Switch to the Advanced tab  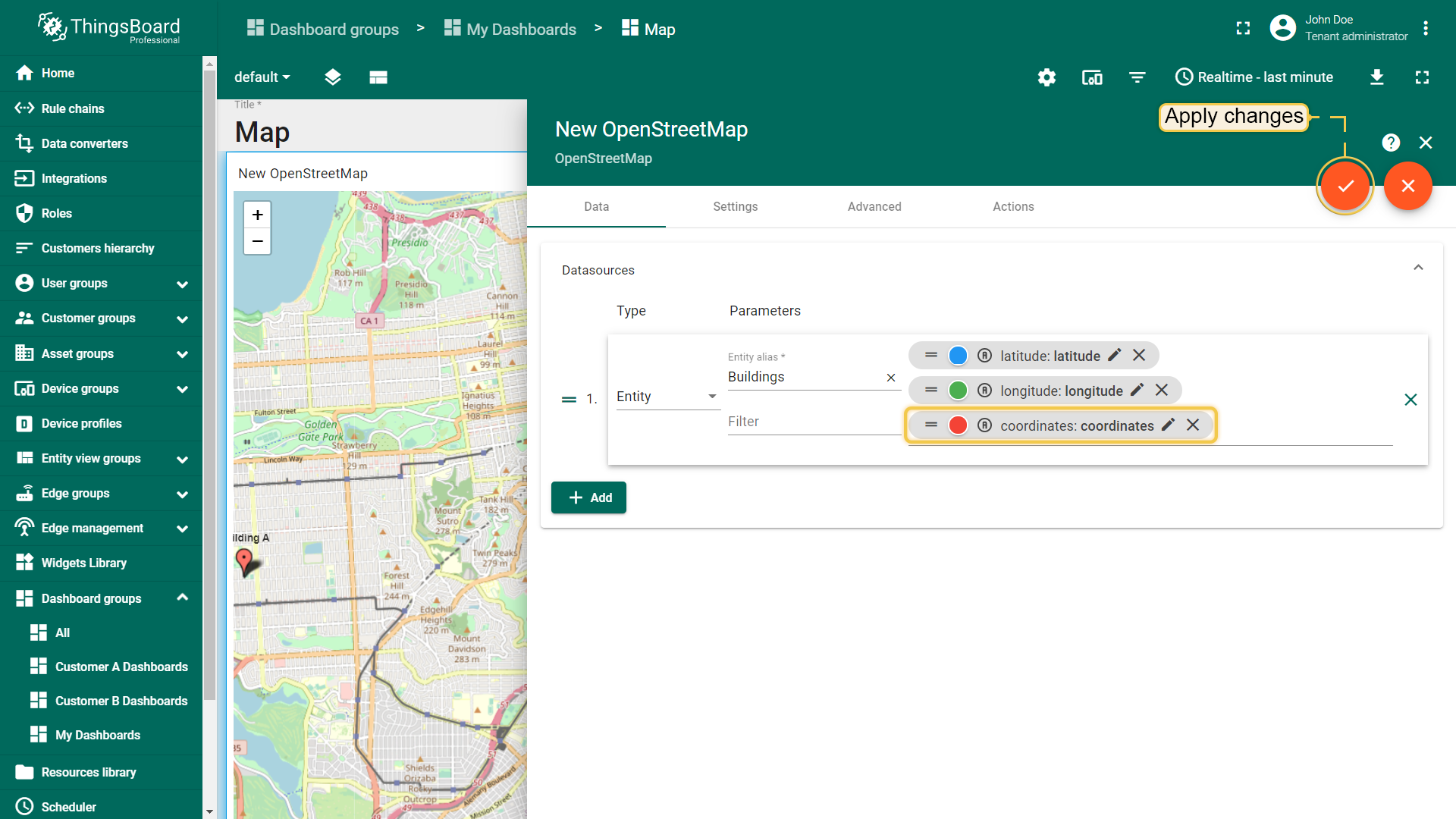point(874,206)
